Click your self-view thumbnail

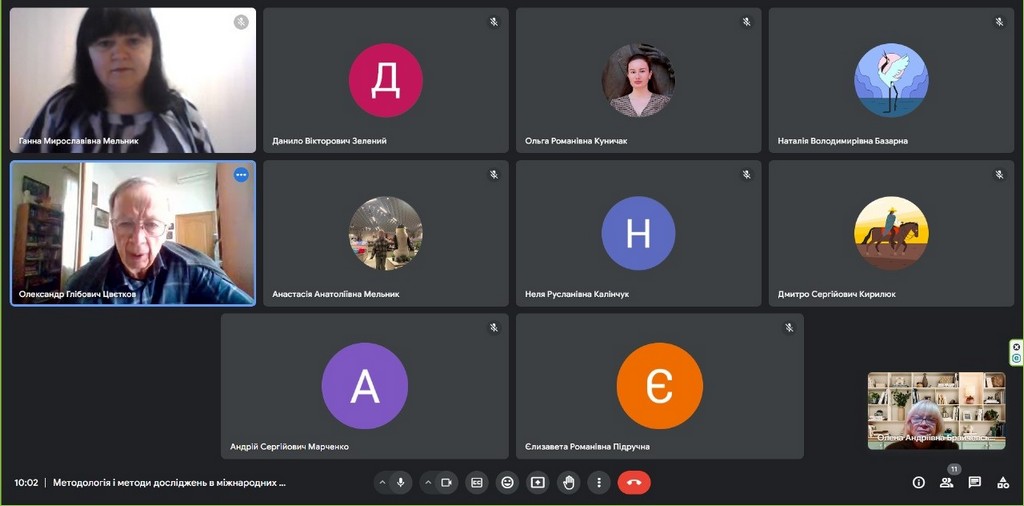(936, 410)
